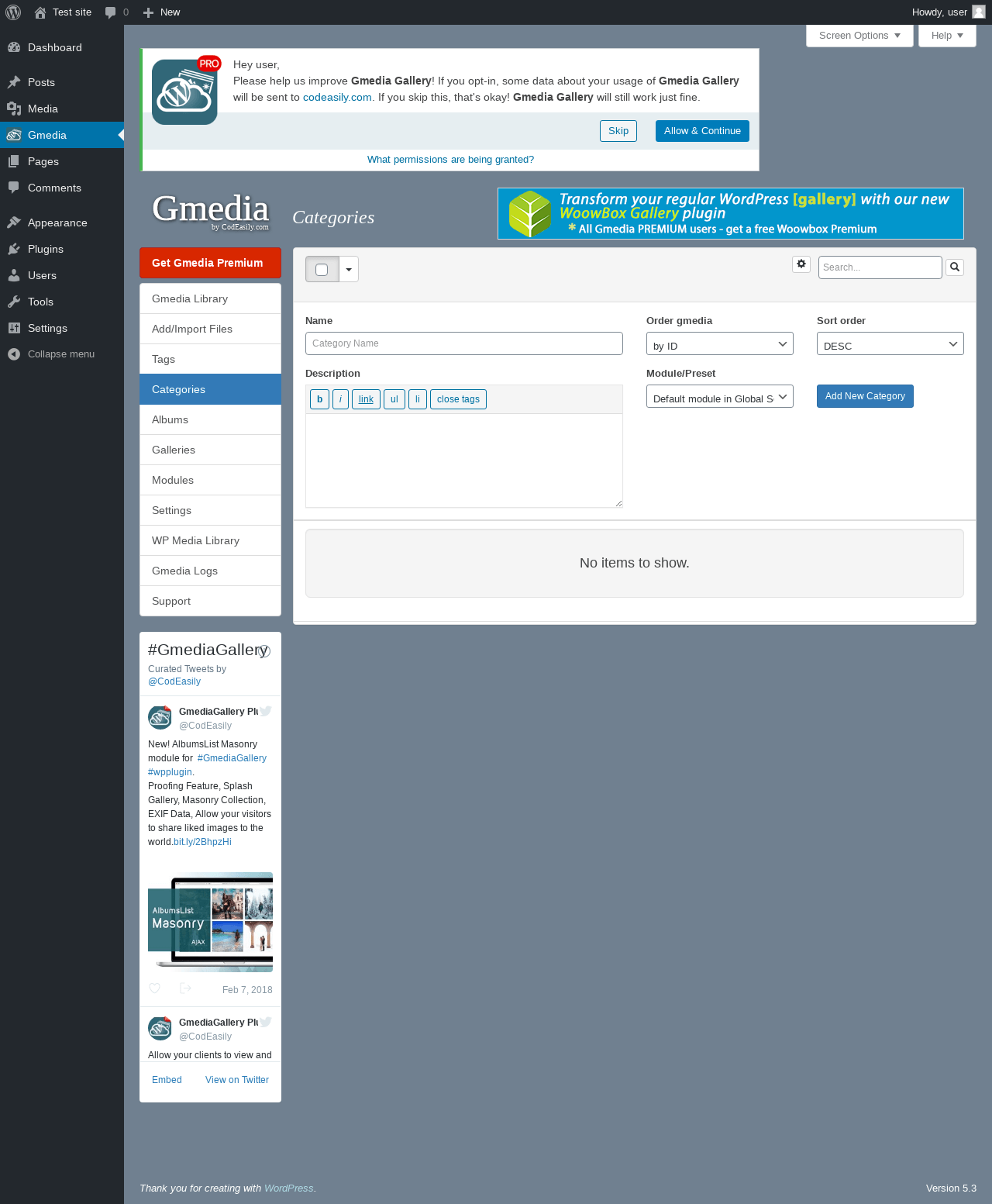
Task: Click Allow & Continue
Action: coord(702,131)
